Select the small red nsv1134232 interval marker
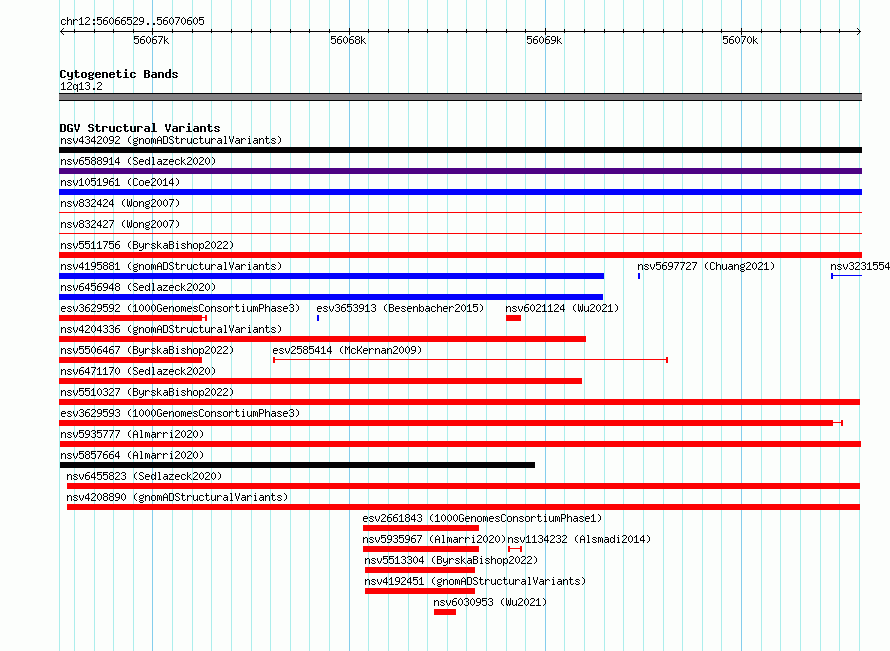The image size is (890, 651). tap(515, 549)
